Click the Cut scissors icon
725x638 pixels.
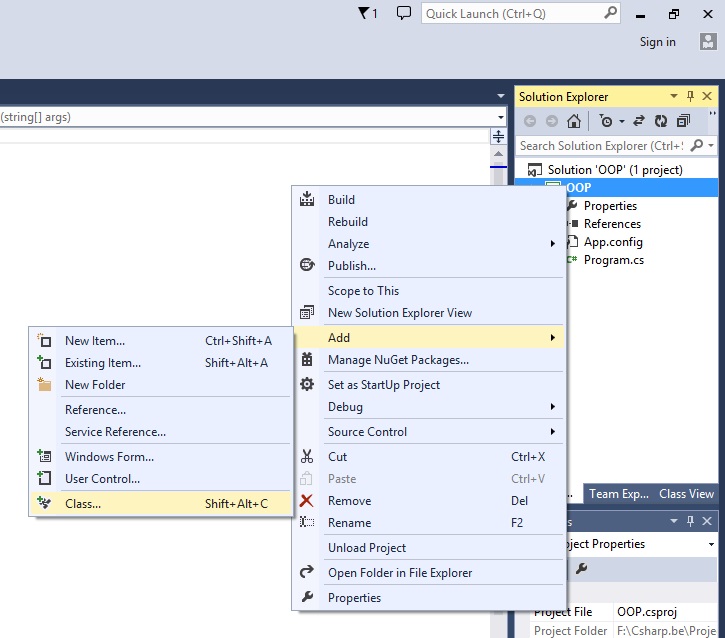[307, 456]
